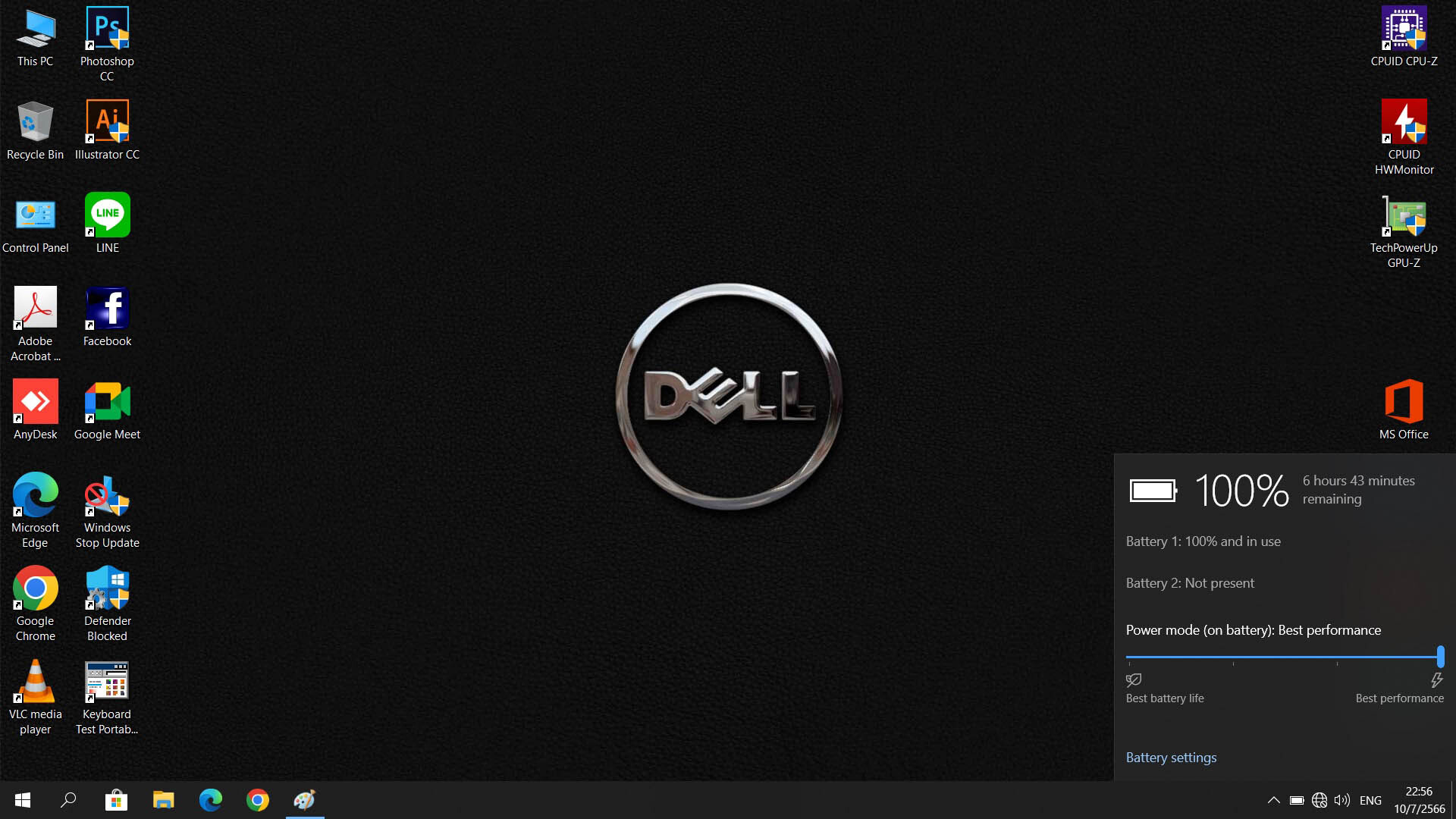
Task: Open Edge browser from taskbar
Action: click(210, 800)
